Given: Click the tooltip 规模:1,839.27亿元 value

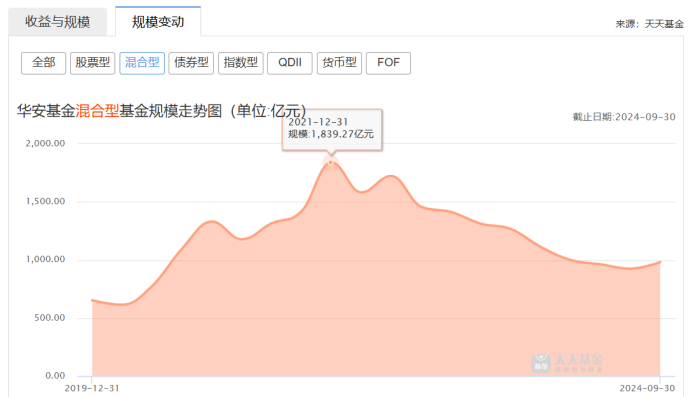Looking at the screenshot, I should pyautogui.click(x=331, y=134).
